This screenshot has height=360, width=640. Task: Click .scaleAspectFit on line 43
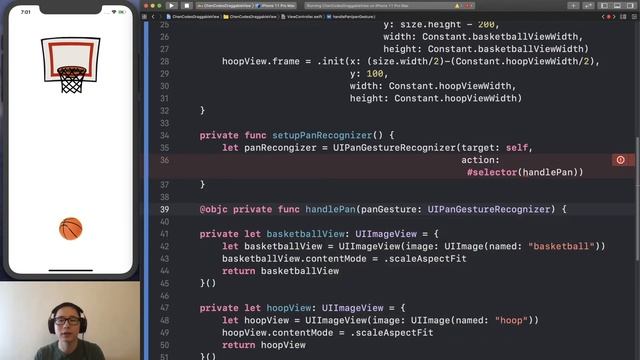coord(425,259)
